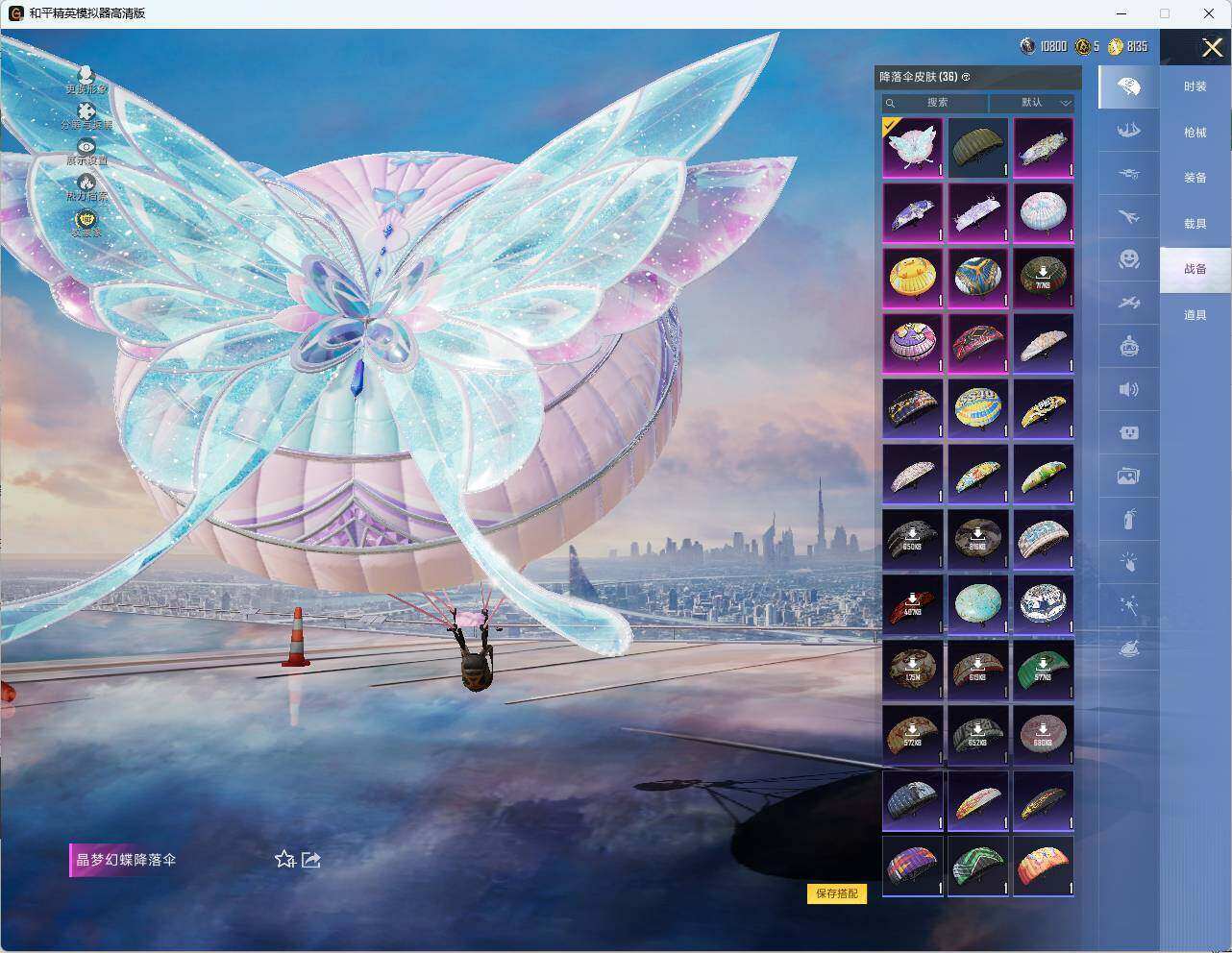The height and width of the screenshot is (953, 1232).
Task: Select the 650KB download parachute thumbnail
Action: (912, 539)
